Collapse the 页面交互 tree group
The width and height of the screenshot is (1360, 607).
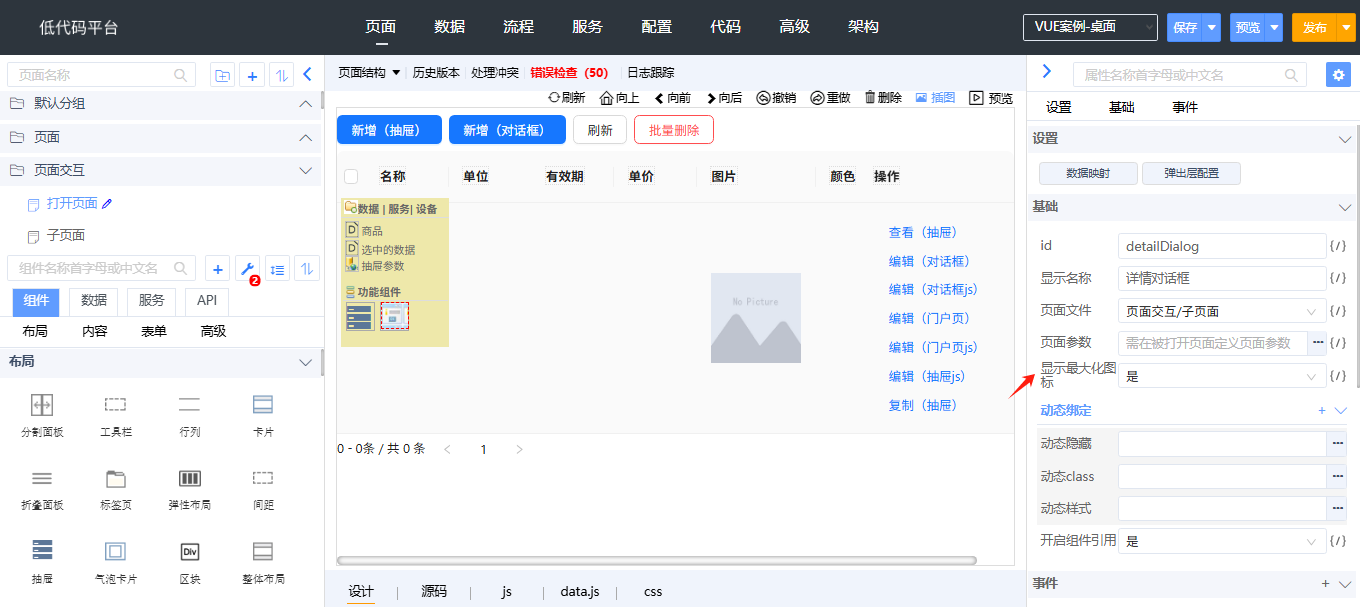(306, 171)
